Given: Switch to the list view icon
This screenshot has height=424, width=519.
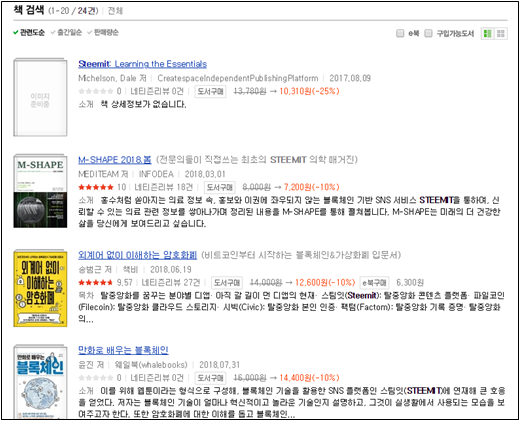Looking at the screenshot, I should [x=488, y=33].
